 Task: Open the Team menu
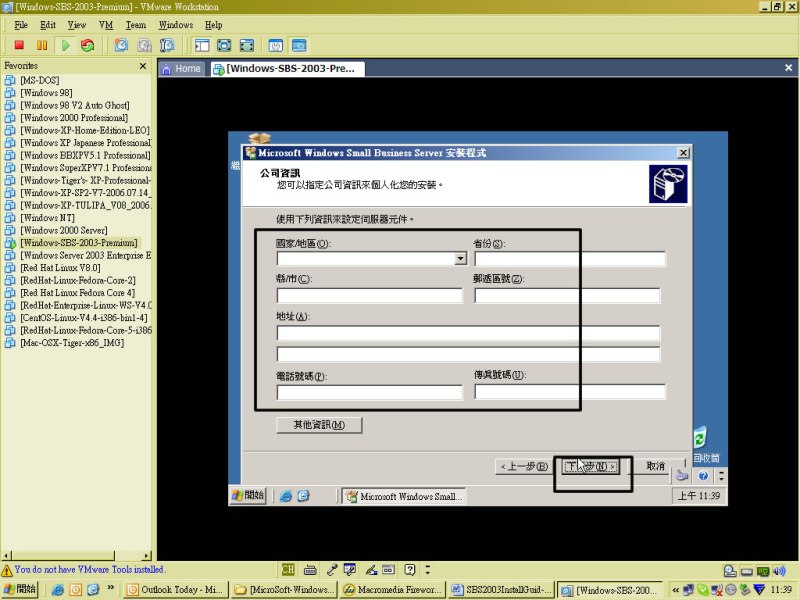[x=136, y=25]
